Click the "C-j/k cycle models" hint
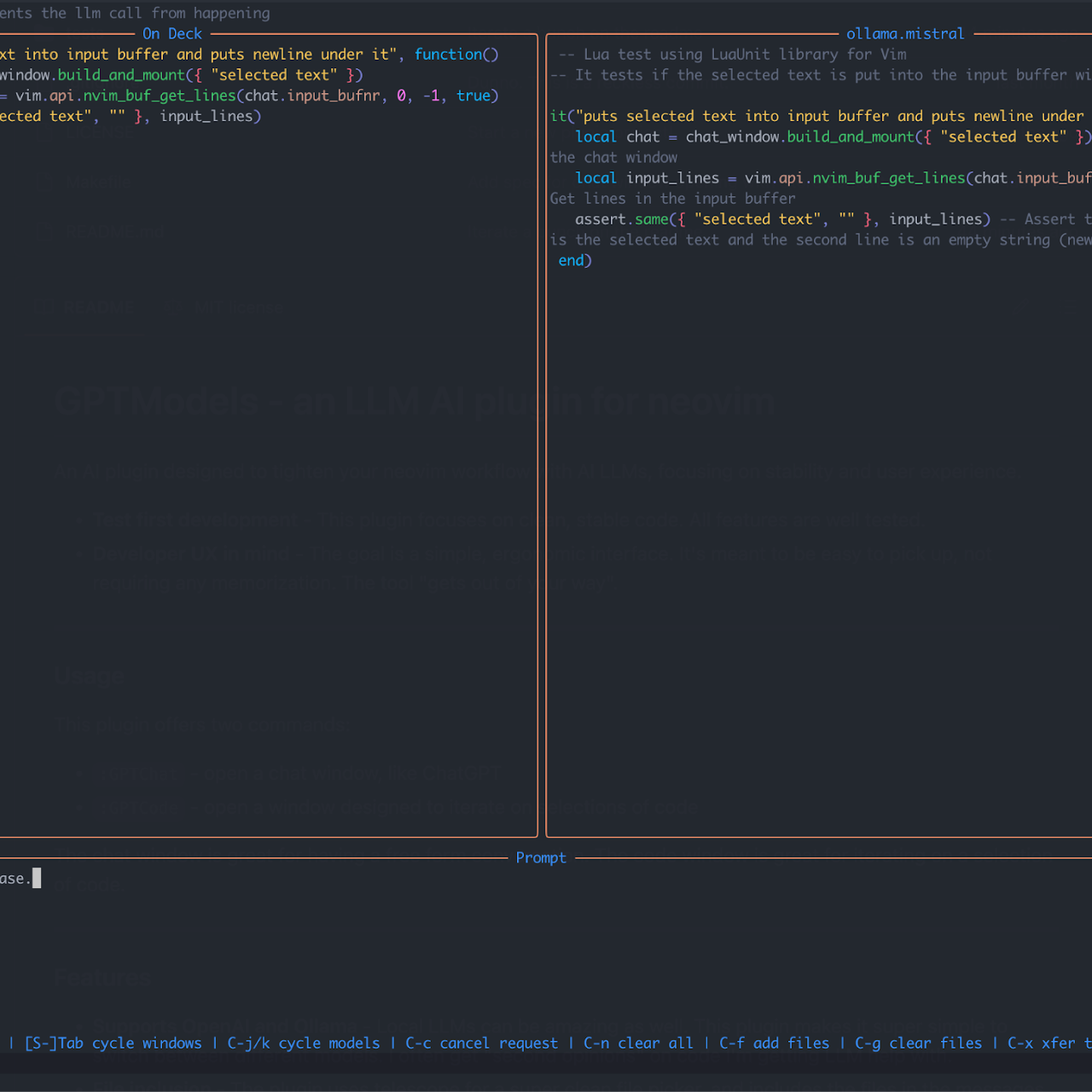The width and height of the screenshot is (1092, 1092). coord(304,1043)
